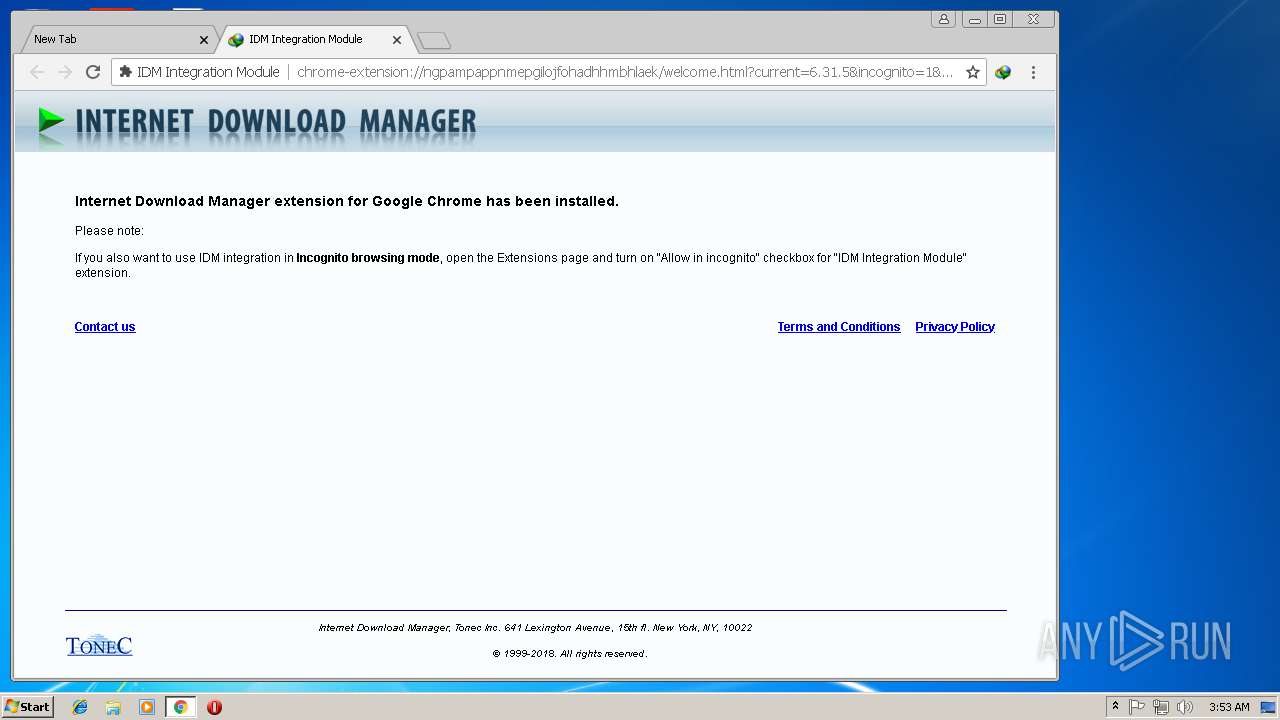Click the browser forward arrow
Screen dimensions: 1280x720
click(65, 72)
